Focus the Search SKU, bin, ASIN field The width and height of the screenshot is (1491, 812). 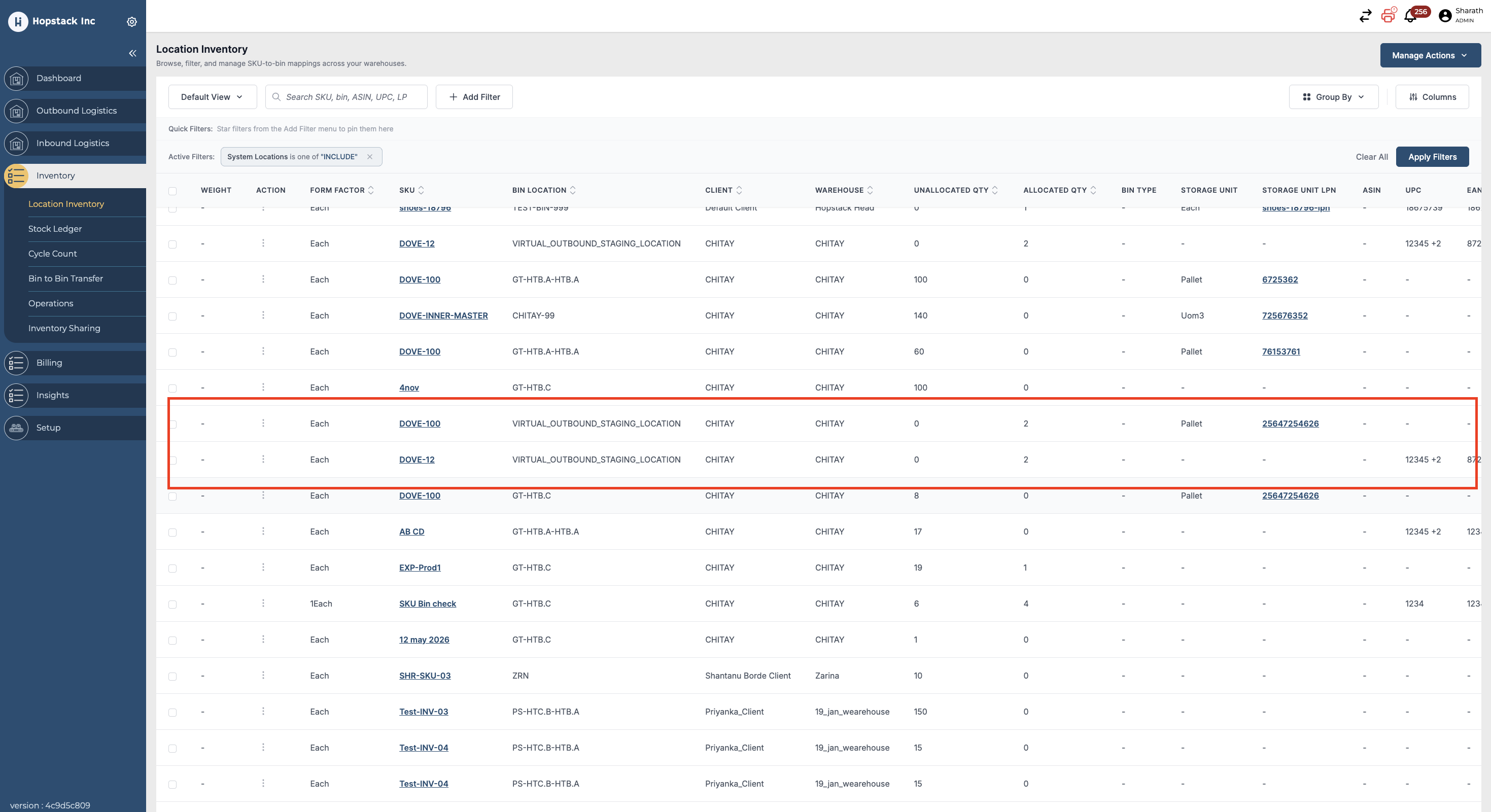pos(346,97)
